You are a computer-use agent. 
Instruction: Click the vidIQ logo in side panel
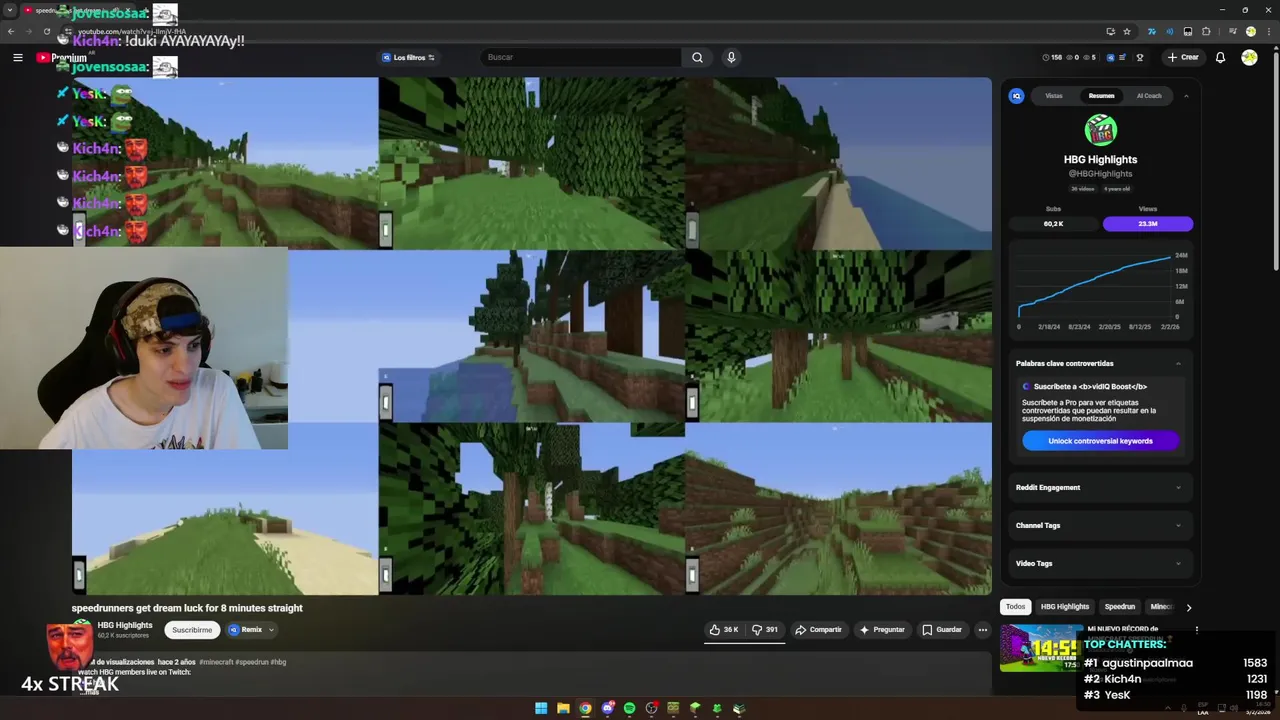tap(1016, 96)
